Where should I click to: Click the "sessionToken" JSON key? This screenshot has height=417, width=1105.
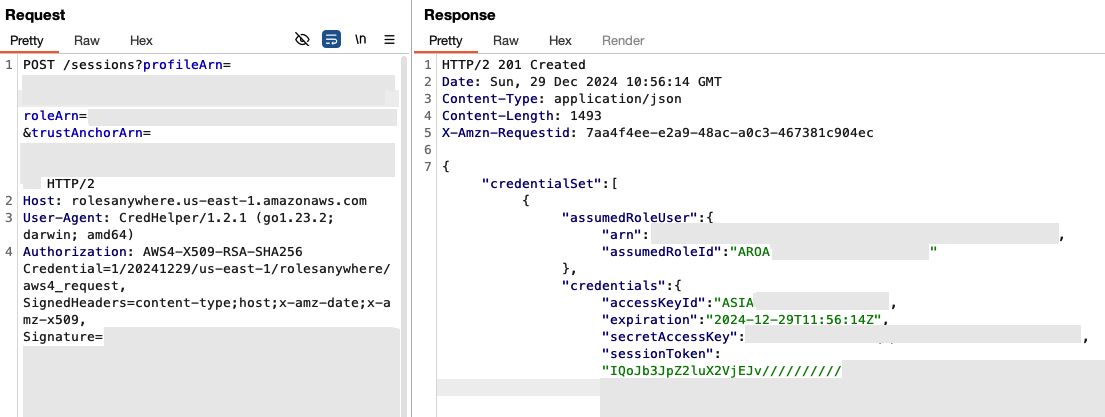point(661,353)
